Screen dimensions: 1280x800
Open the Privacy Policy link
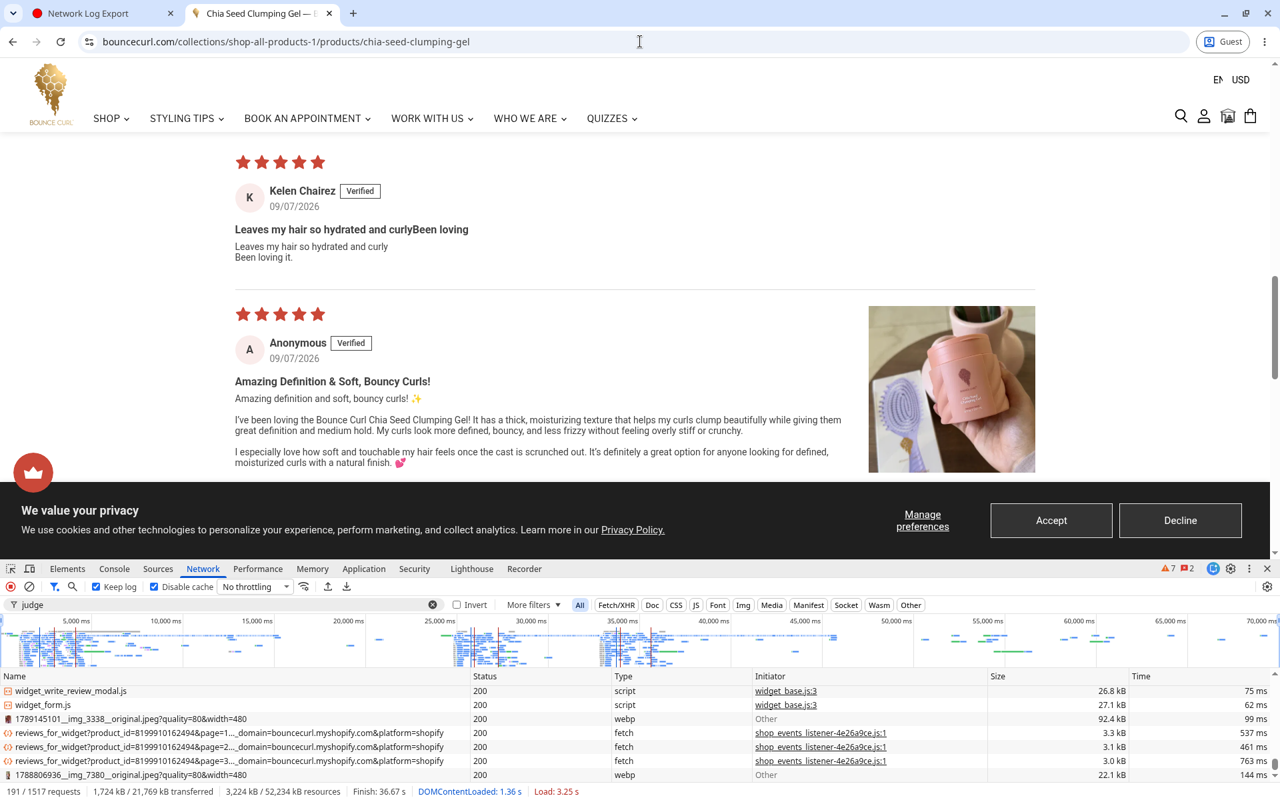click(x=632, y=530)
